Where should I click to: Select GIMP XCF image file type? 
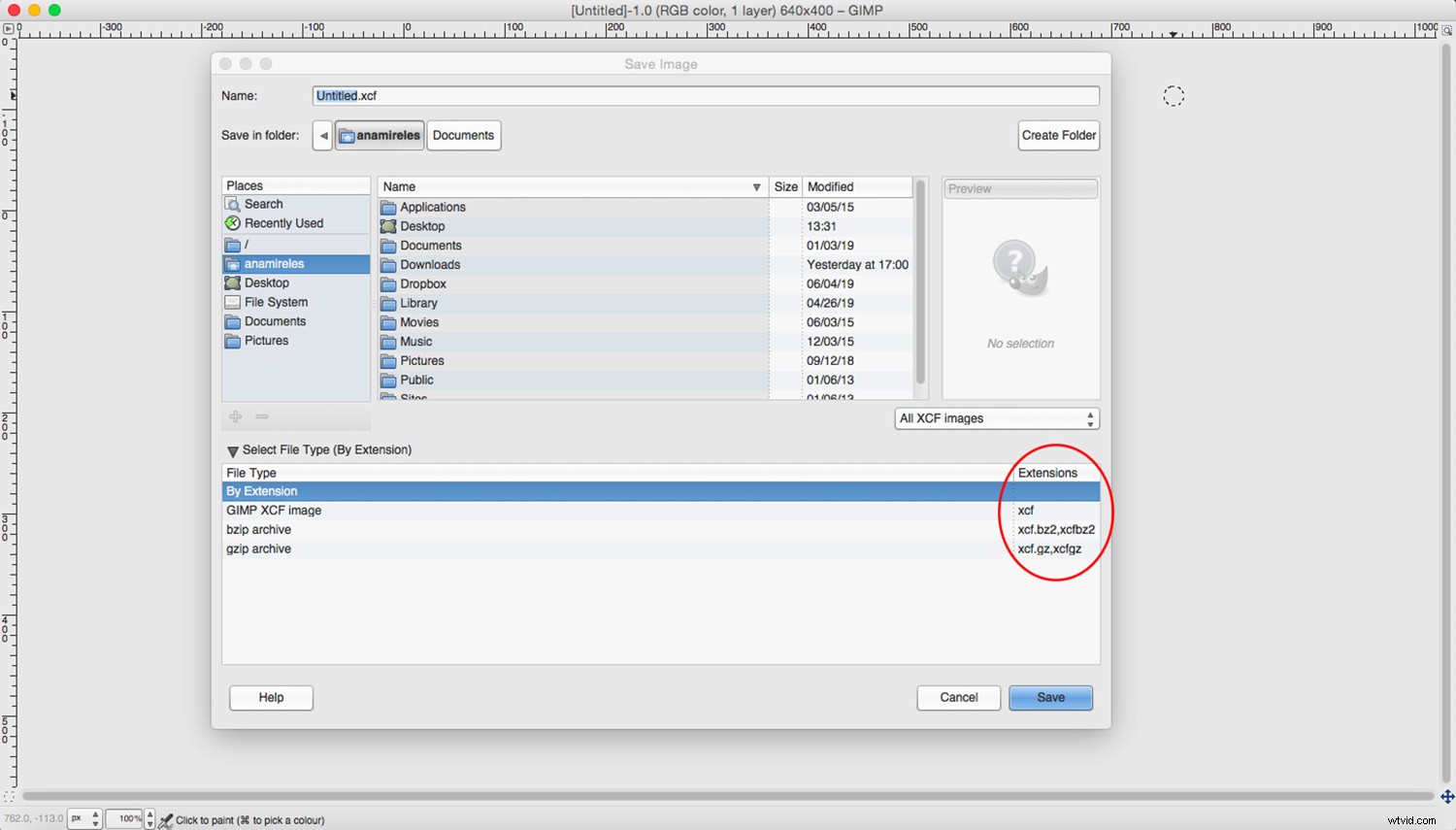coord(274,511)
